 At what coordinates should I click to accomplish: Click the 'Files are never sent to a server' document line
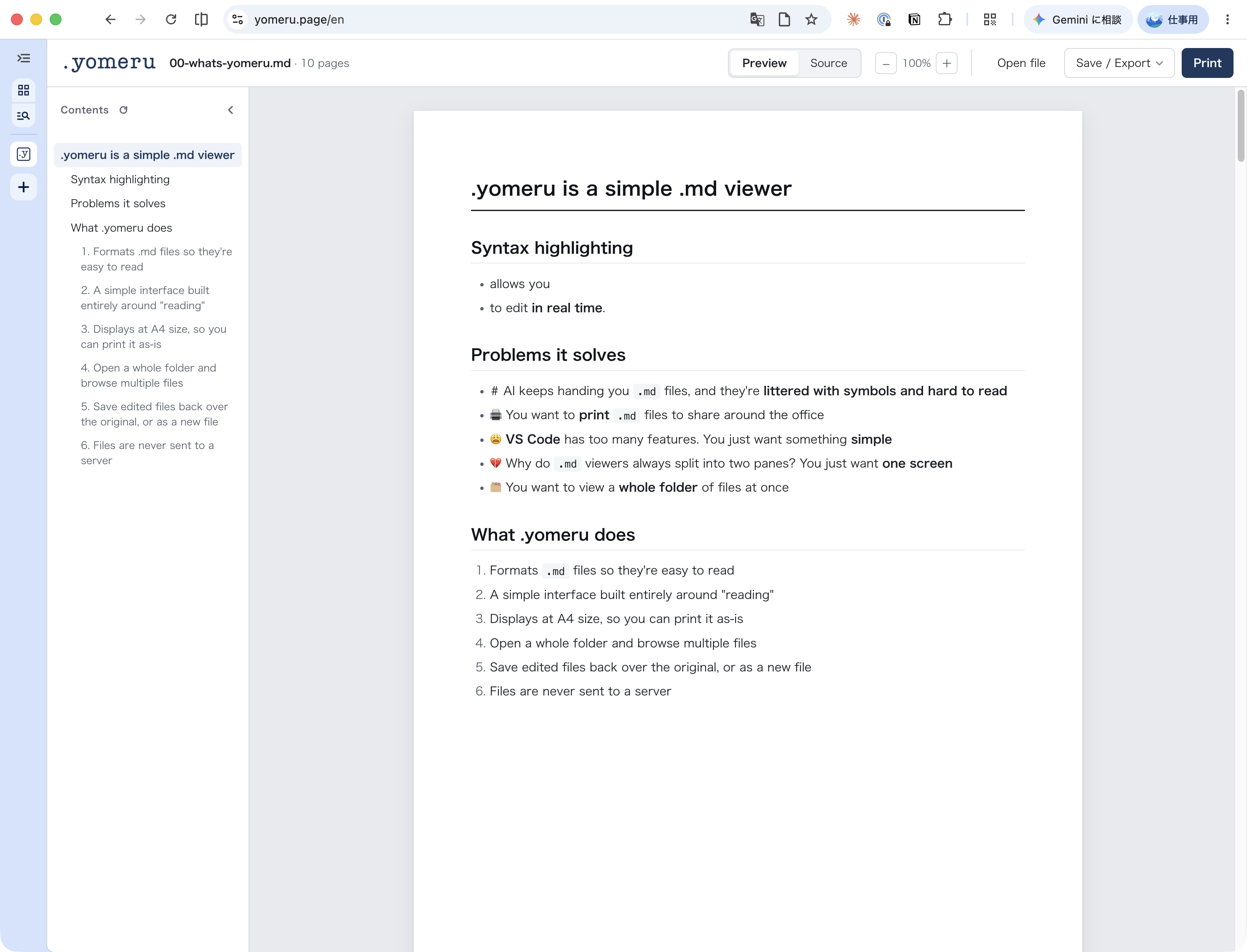(580, 691)
